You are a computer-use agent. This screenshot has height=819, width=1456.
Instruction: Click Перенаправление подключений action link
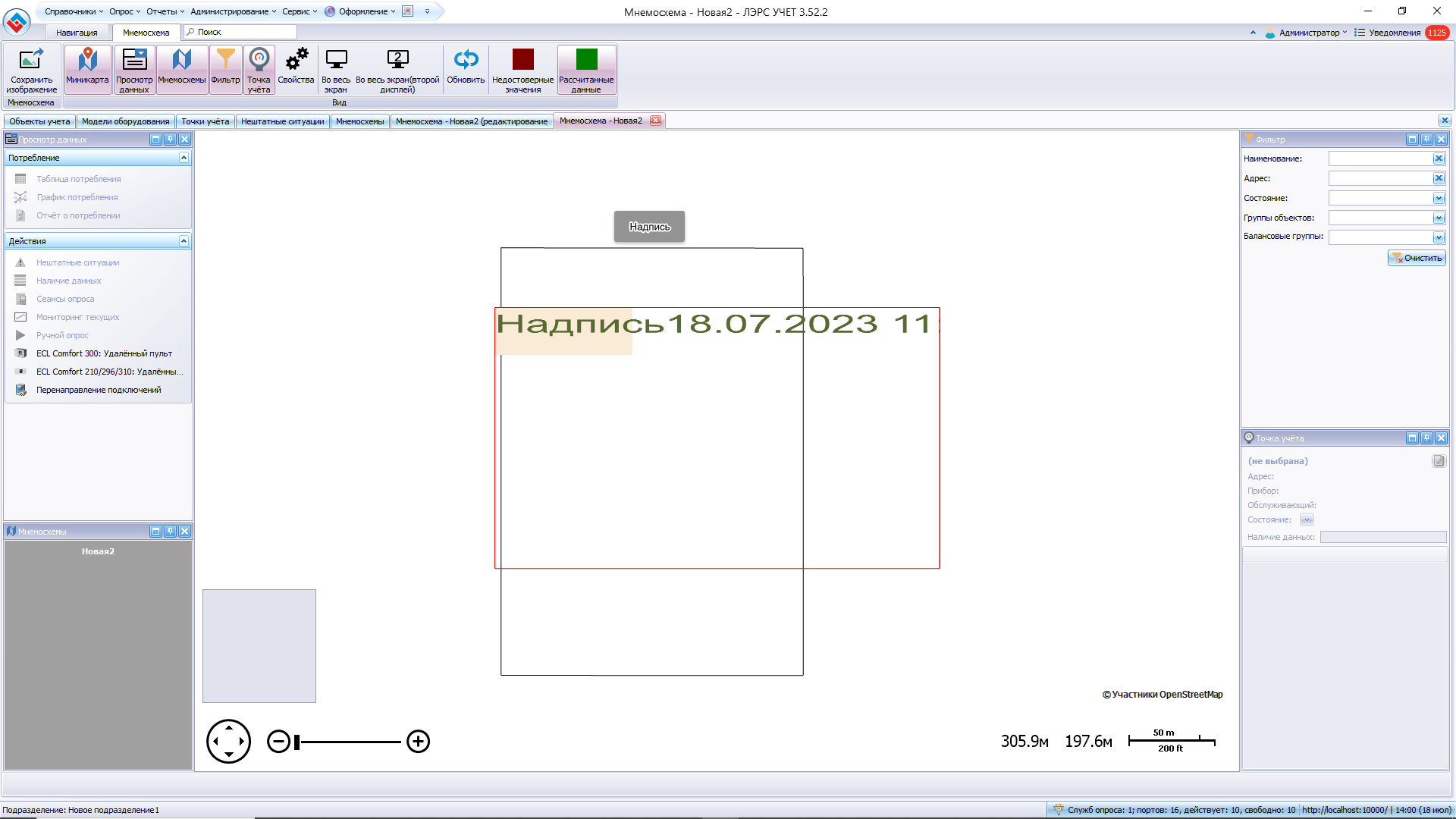click(99, 390)
